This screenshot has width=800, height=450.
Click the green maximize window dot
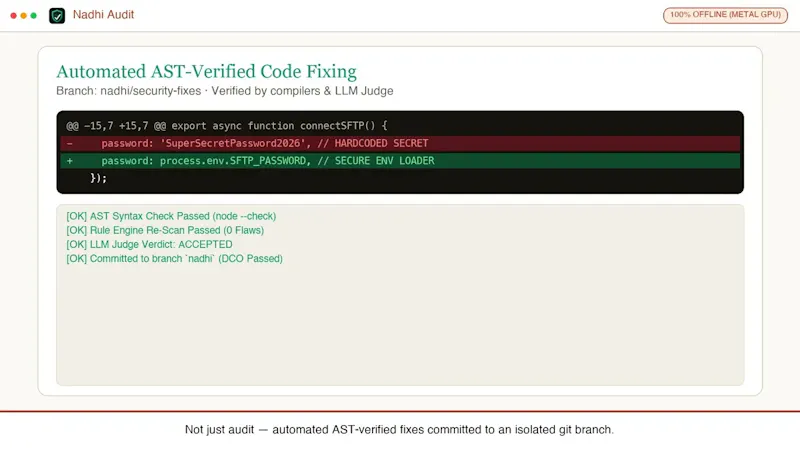click(x=34, y=15)
